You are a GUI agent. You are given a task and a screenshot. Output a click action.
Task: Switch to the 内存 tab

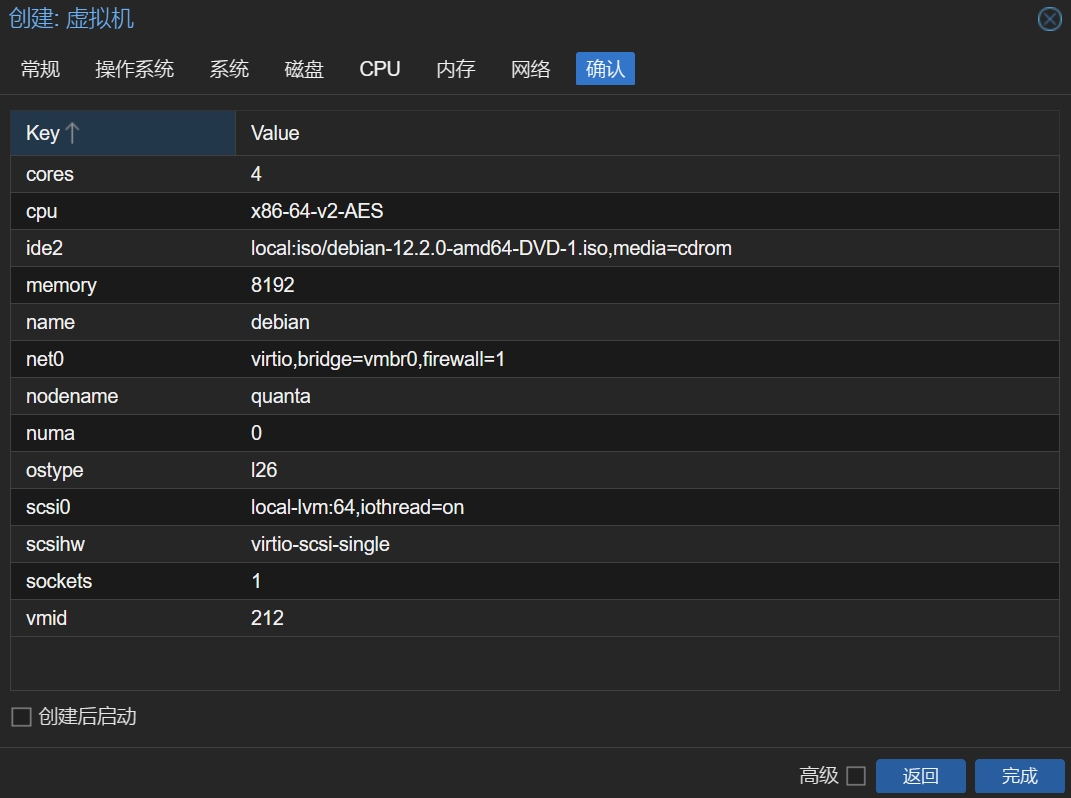tap(456, 69)
